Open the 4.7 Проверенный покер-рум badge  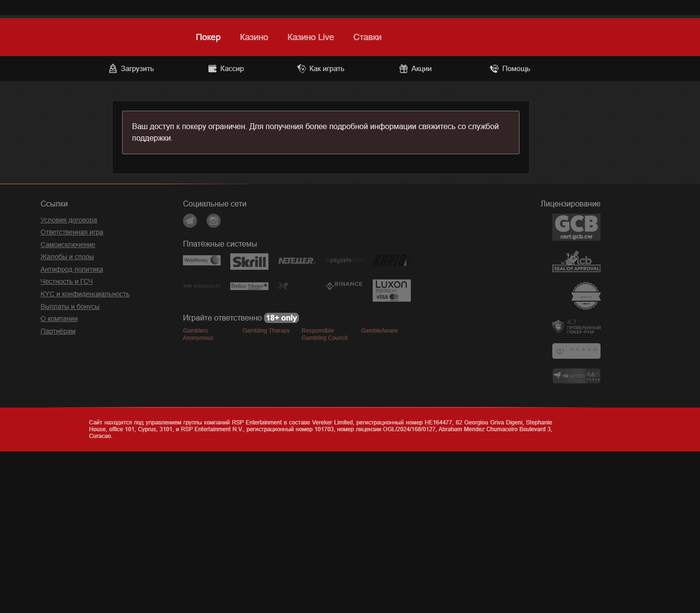(x=576, y=327)
